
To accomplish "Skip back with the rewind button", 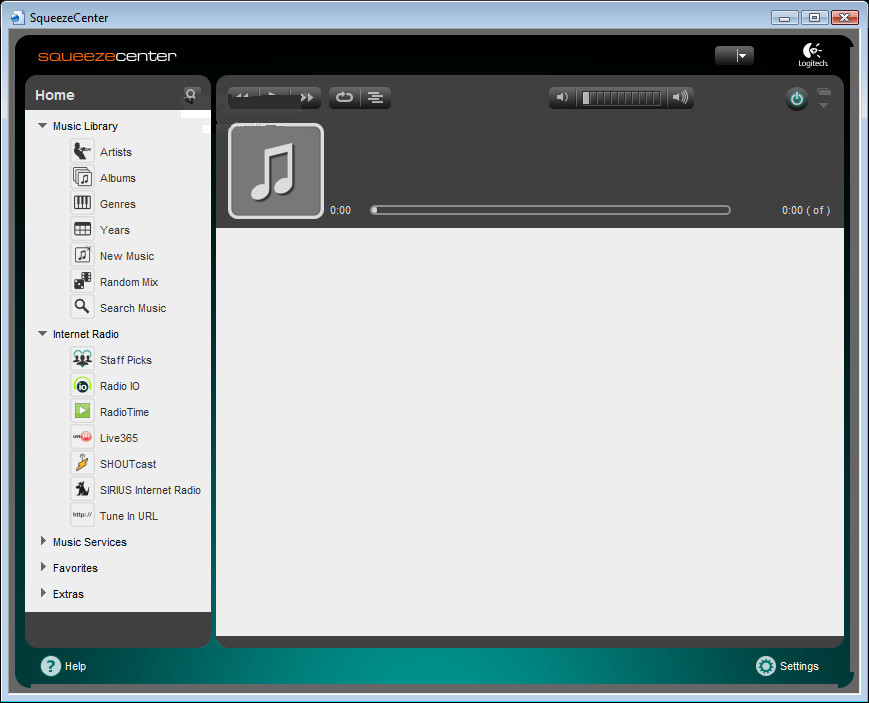I will pyautogui.click(x=242, y=96).
